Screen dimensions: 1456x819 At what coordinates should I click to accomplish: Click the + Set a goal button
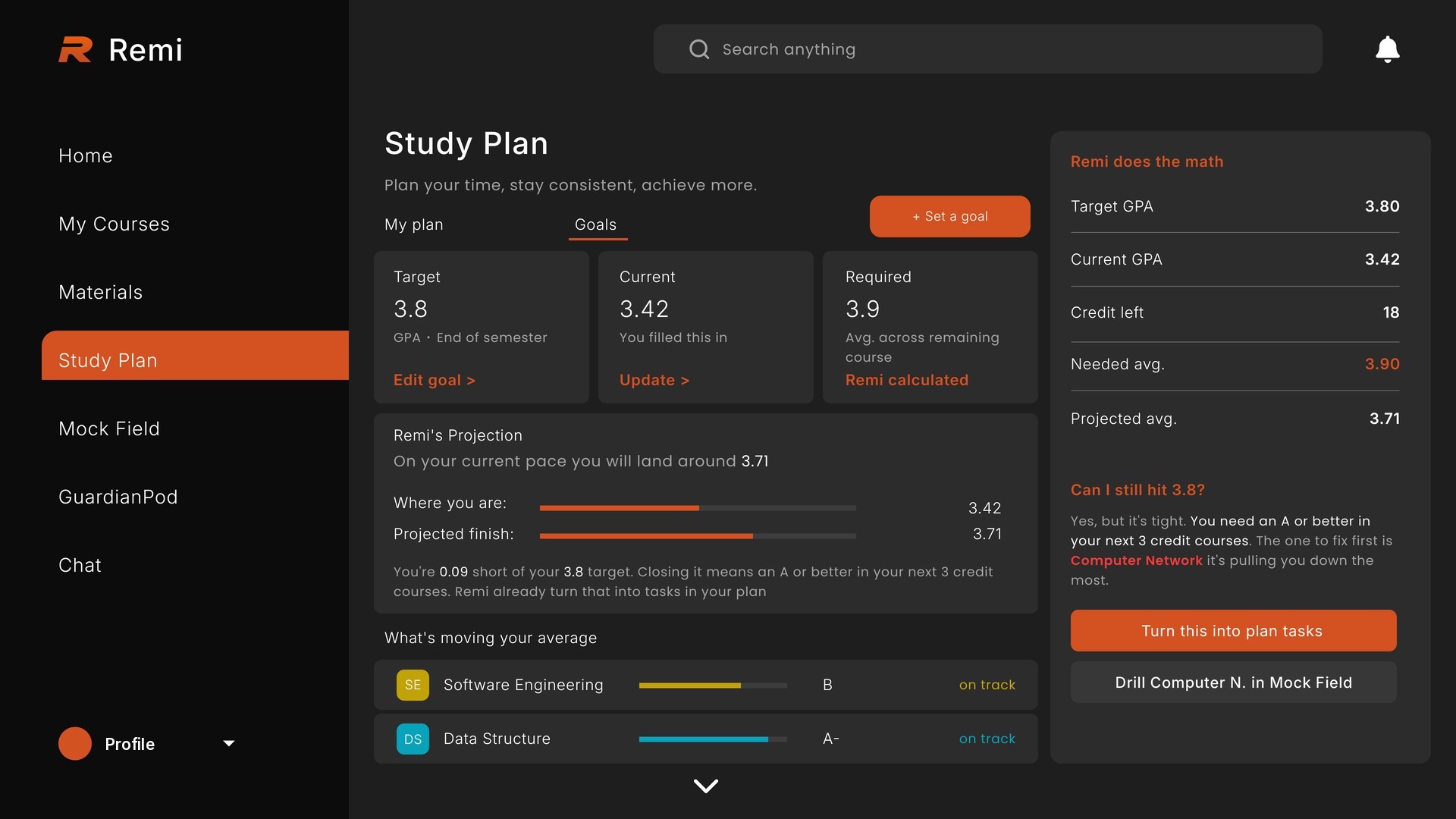pyautogui.click(x=949, y=216)
